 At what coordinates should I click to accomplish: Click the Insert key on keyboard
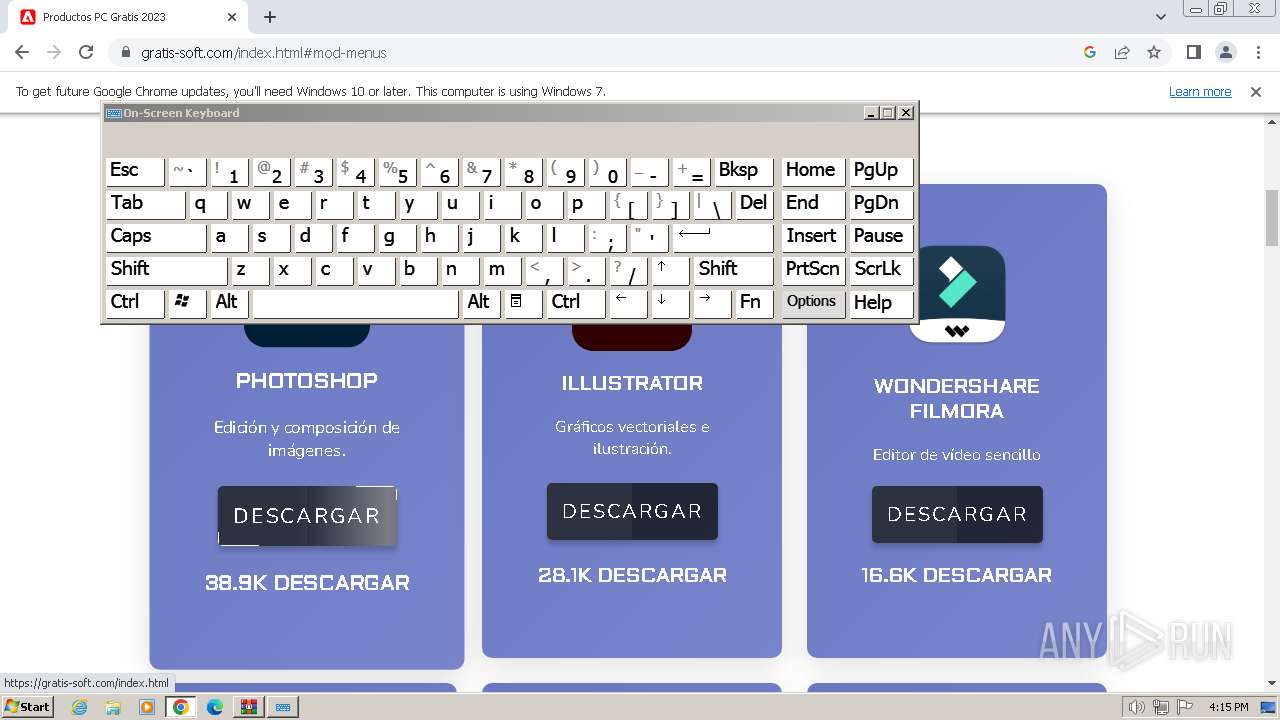(813, 237)
